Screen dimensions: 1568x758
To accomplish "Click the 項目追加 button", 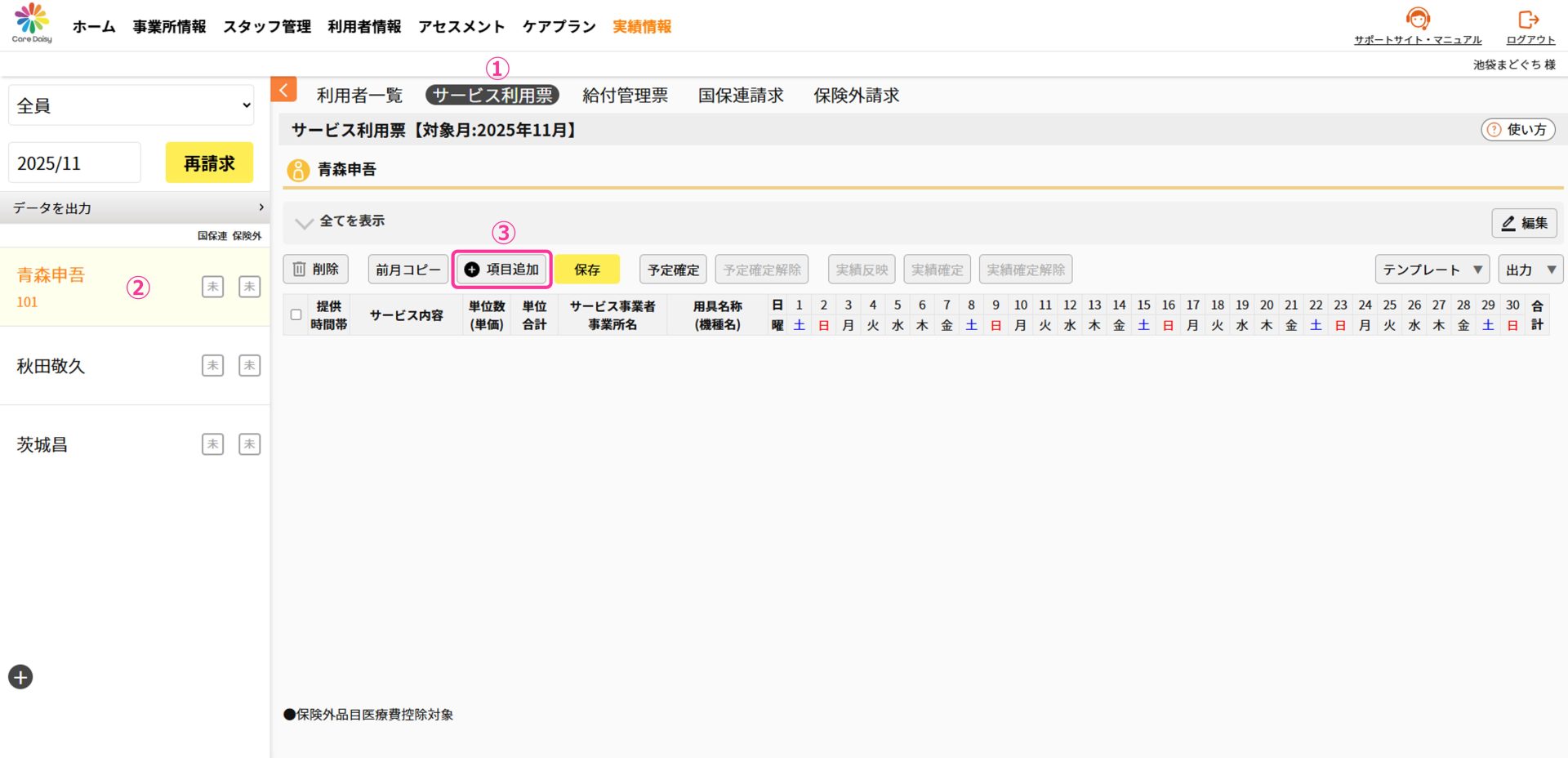I will (x=502, y=270).
